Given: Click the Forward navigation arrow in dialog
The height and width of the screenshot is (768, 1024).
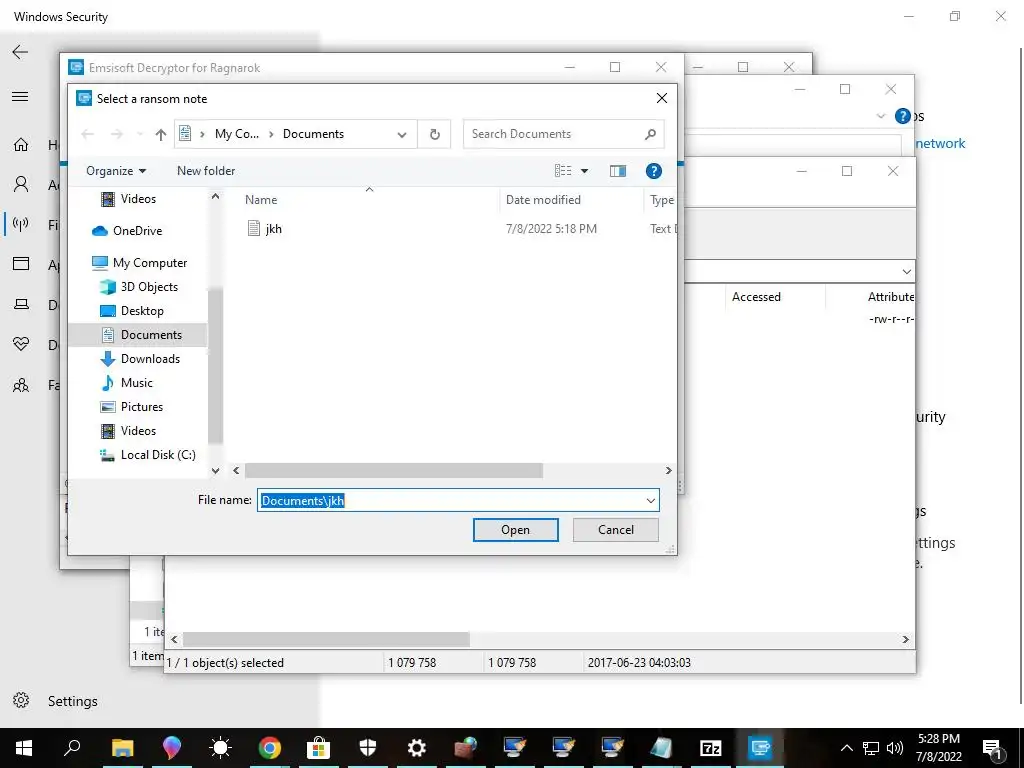Looking at the screenshot, I should [x=116, y=135].
